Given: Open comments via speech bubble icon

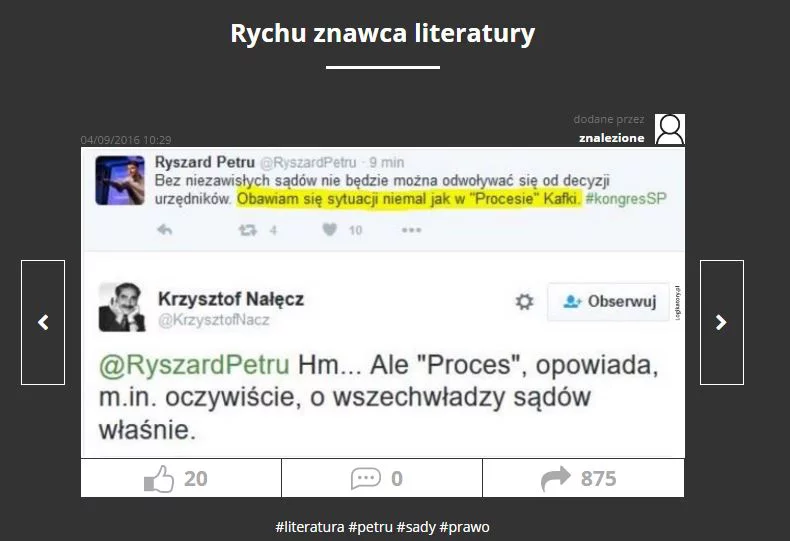Looking at the screenshot, I should tap(366, 479).
